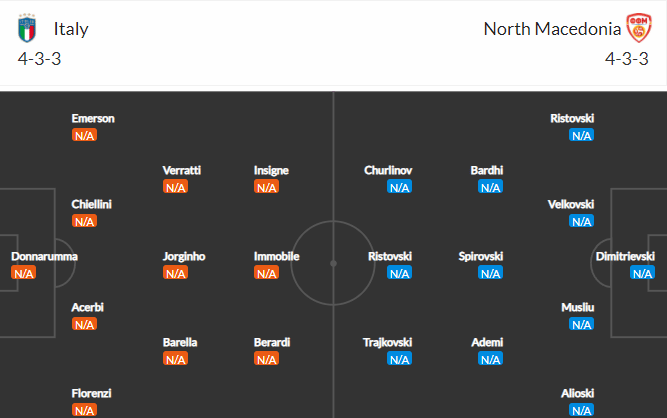The width and height of the screenshot is (667, 418).
Task: Open the Italy team name link
Action: [x=71, y=29]
